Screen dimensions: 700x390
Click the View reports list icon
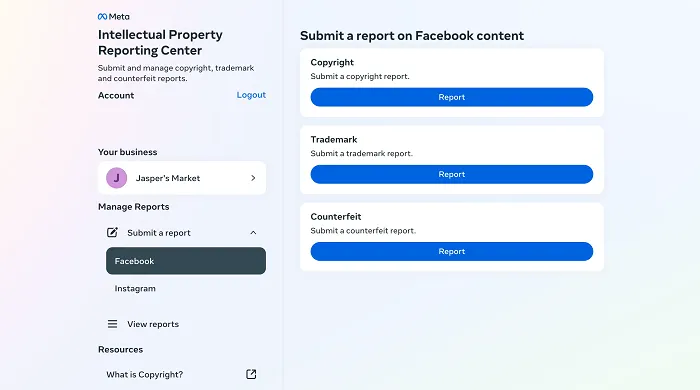tap(112, 324)
